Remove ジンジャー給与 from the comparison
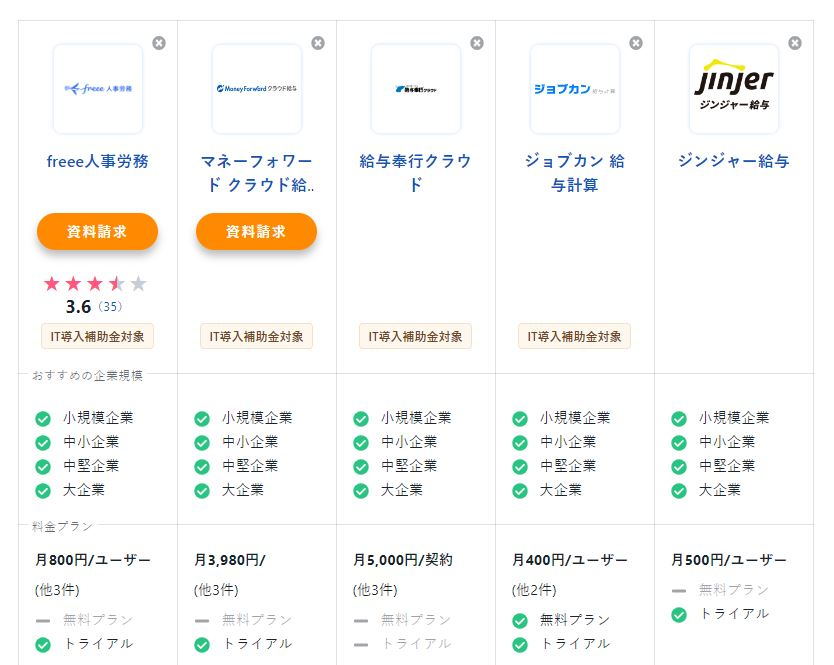 795,43
